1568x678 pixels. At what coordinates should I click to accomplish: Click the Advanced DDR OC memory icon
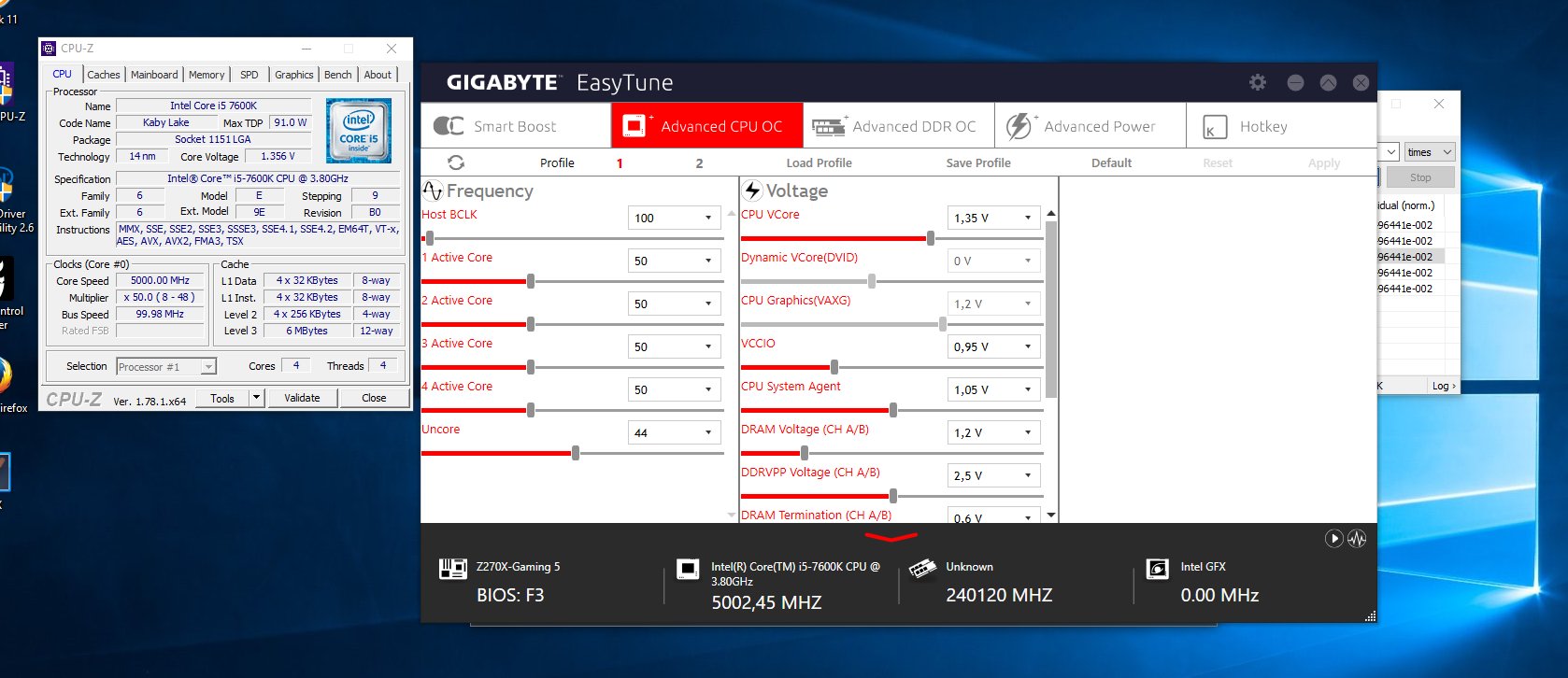click(828, 127)
